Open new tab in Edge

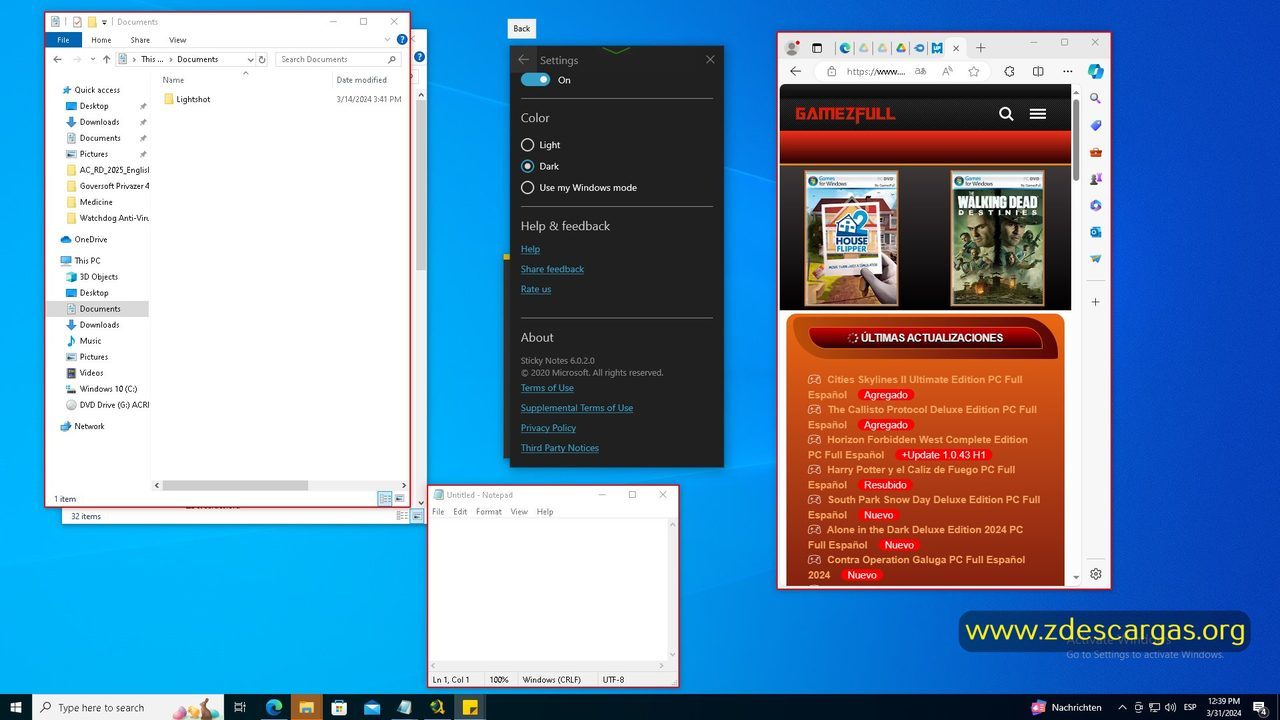pos(980,47)
